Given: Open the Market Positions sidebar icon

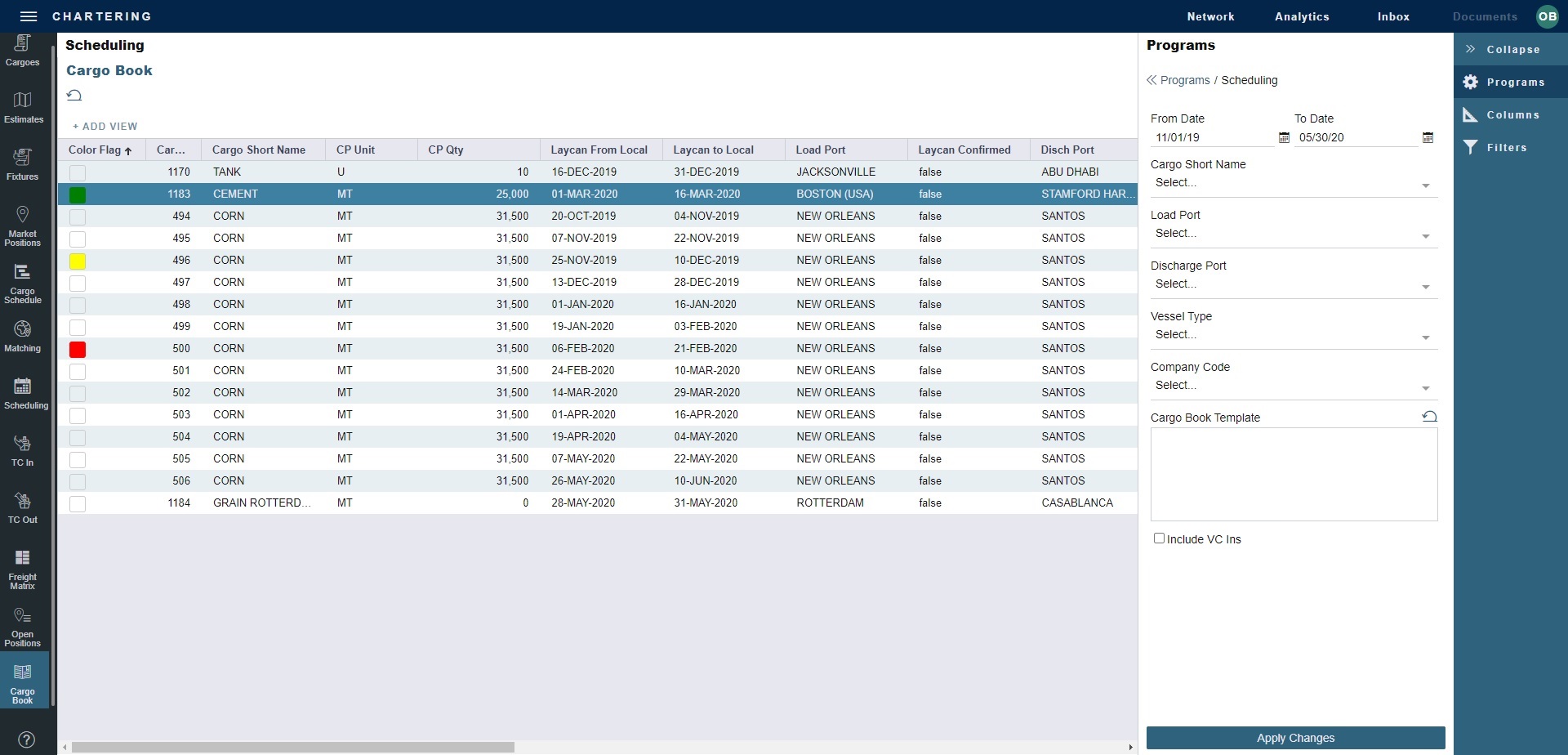Looking at the screenshot, I should (23, 225).
